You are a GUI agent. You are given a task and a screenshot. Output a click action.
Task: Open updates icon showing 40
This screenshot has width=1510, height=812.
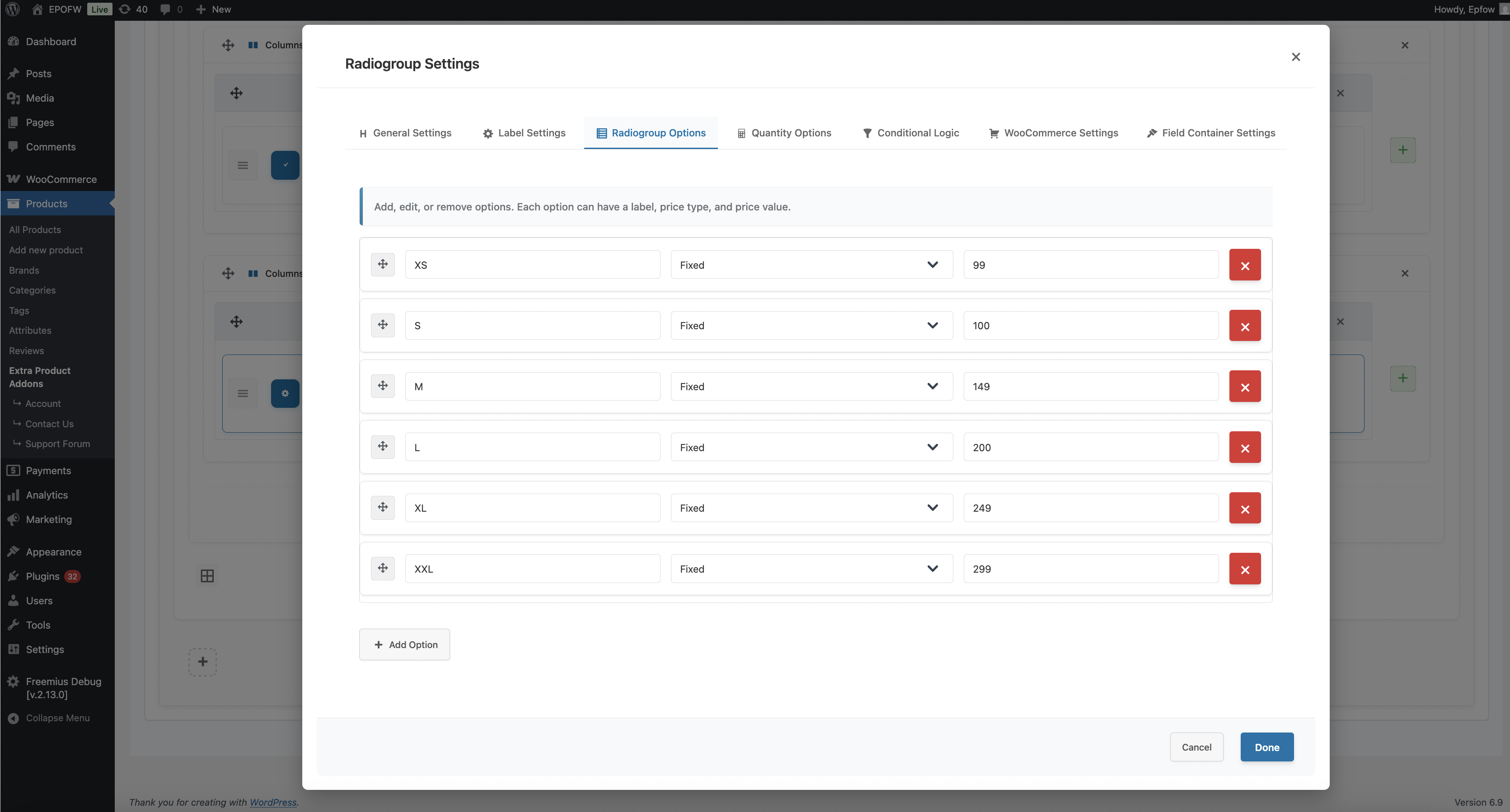point(133,9)
